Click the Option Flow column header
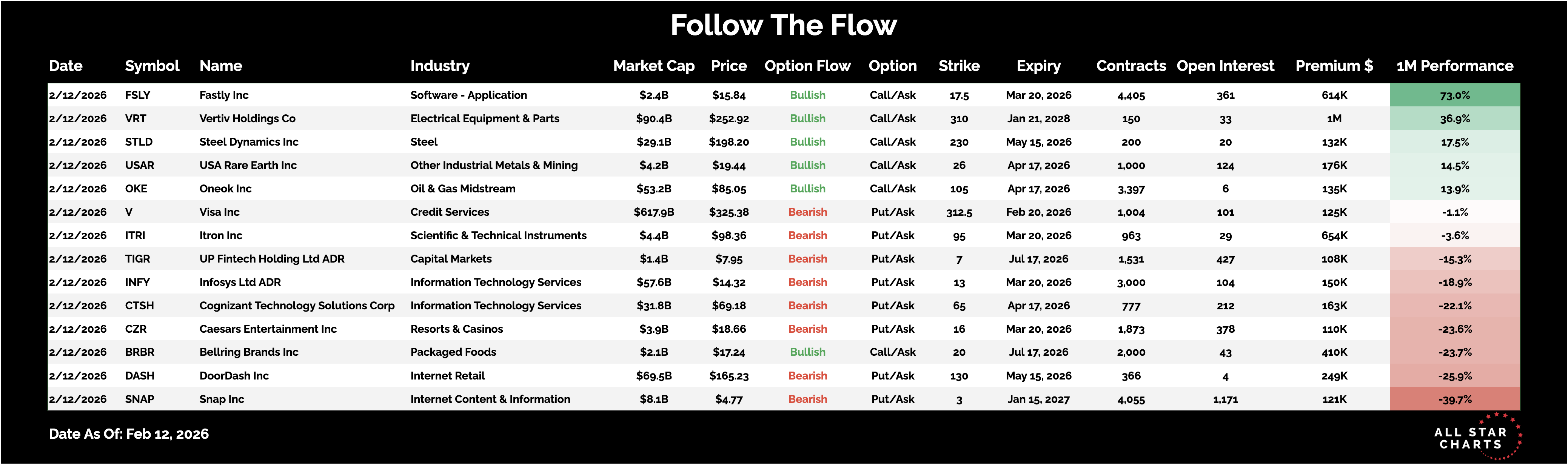 point(807,66)
